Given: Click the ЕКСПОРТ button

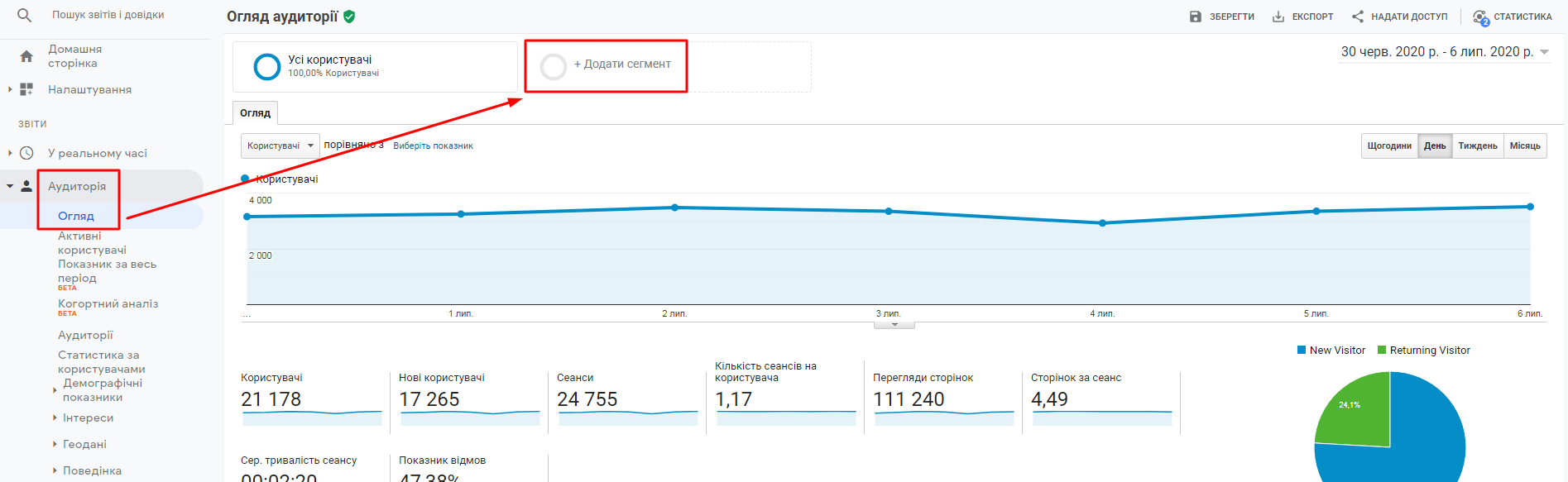Looking at the screenshot, I should (1303, 17).
